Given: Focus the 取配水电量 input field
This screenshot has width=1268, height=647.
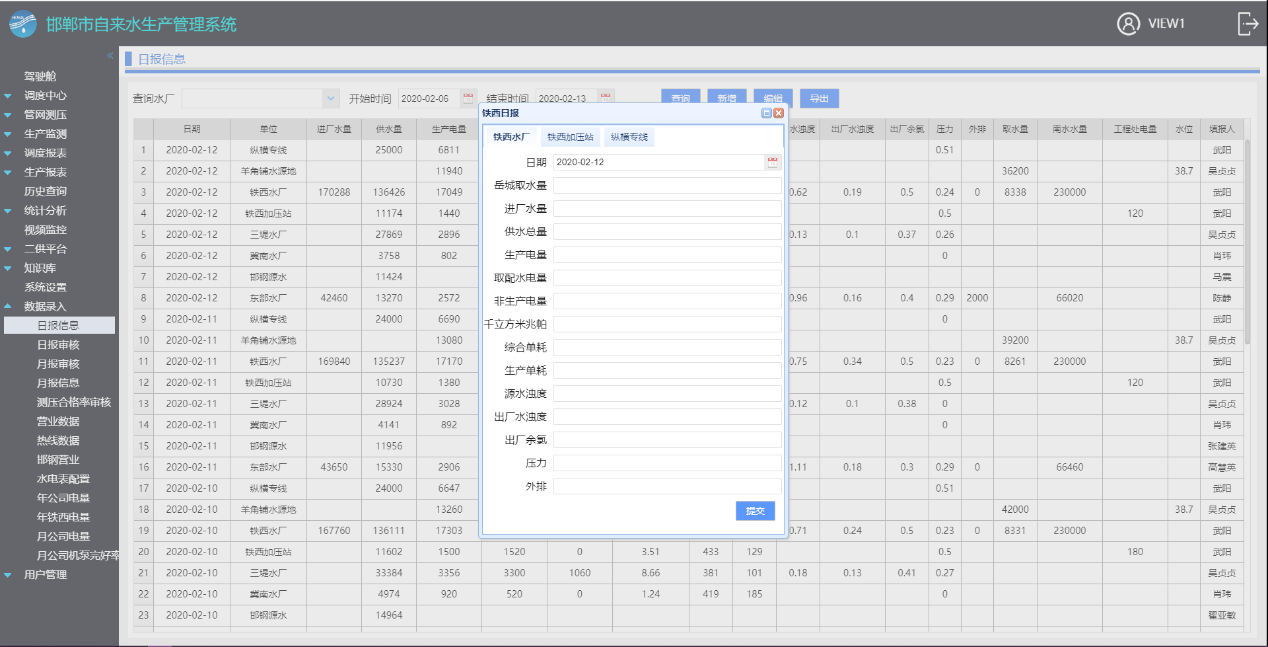Looking at the screenshot, I should pos(667,277).
